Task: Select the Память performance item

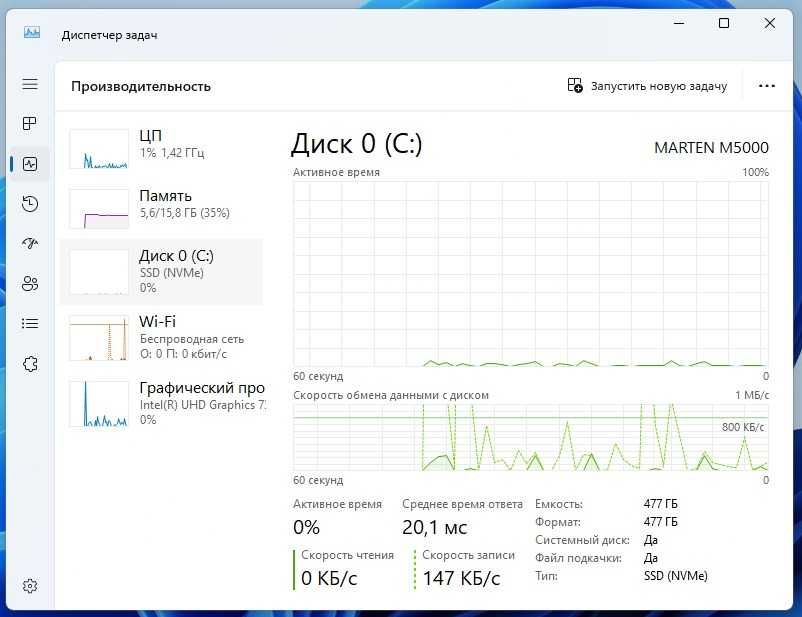Action: [x=161, y=208]
